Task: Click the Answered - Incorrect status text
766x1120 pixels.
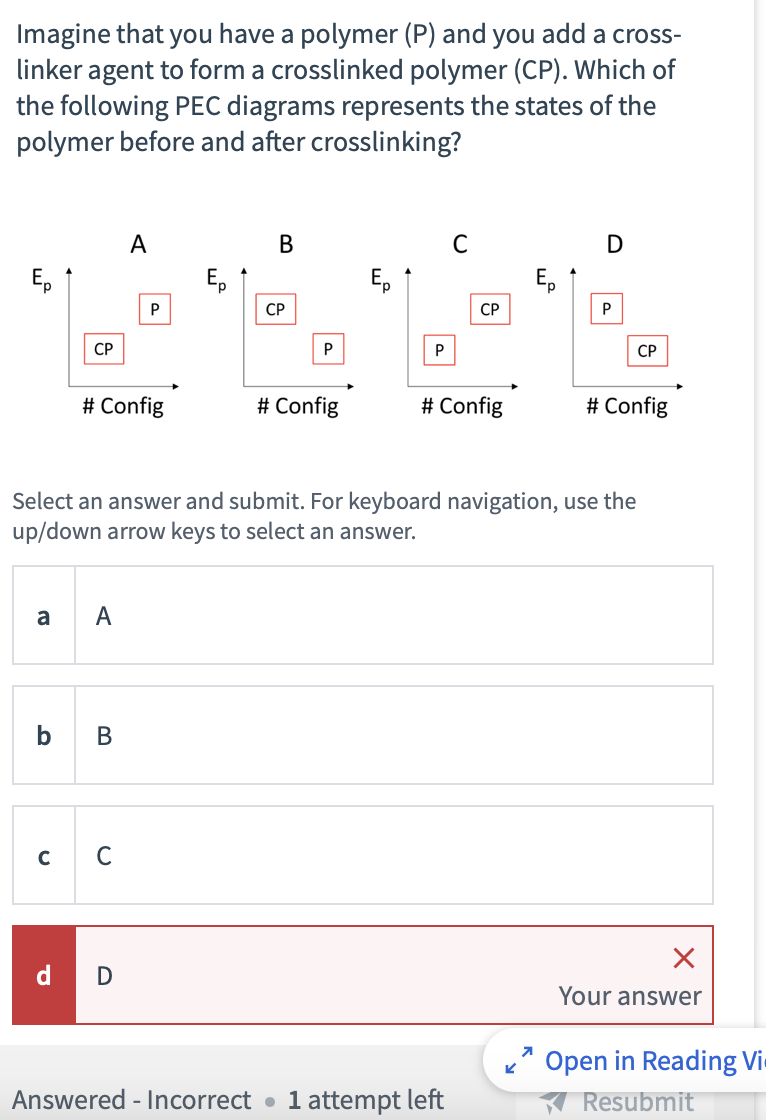Action: (133, 1099)
